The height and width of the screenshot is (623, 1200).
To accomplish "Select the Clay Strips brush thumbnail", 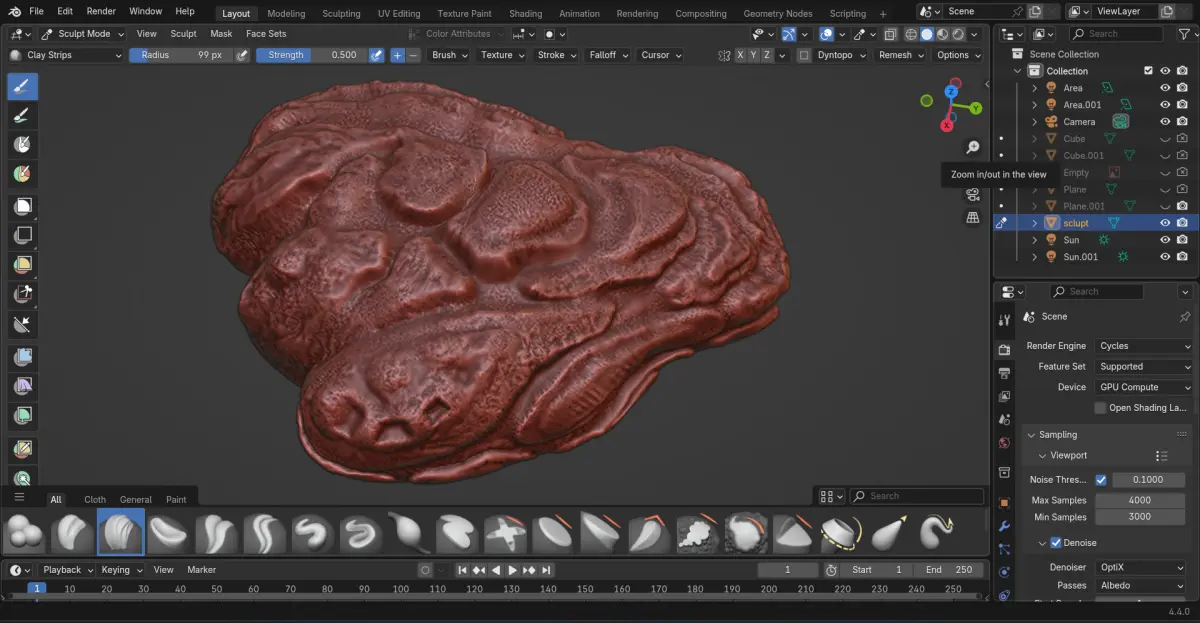I will point(121,531).
